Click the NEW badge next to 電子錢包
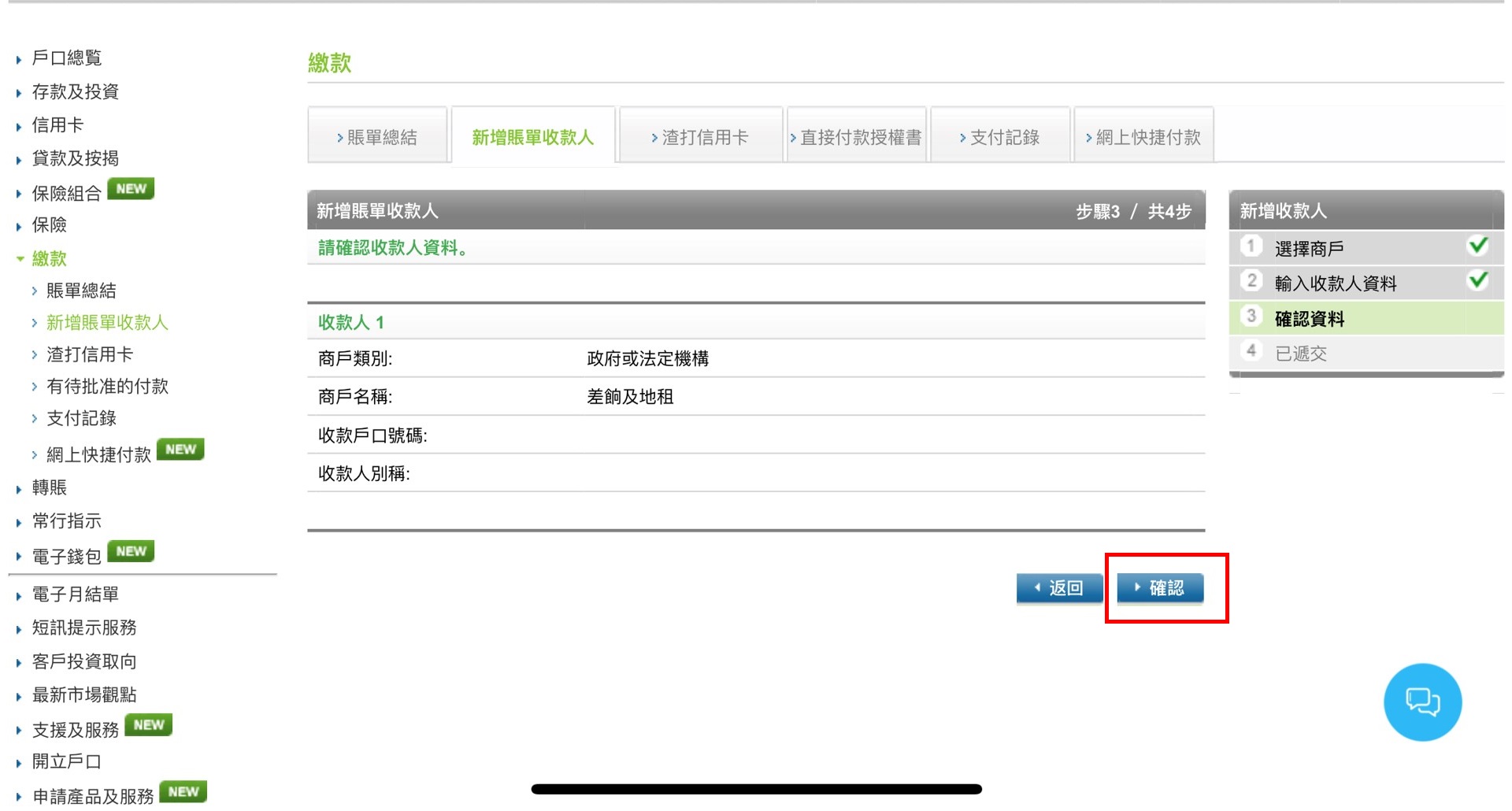The height and width of the screenshot is (811, 1512). click(131, 550)
